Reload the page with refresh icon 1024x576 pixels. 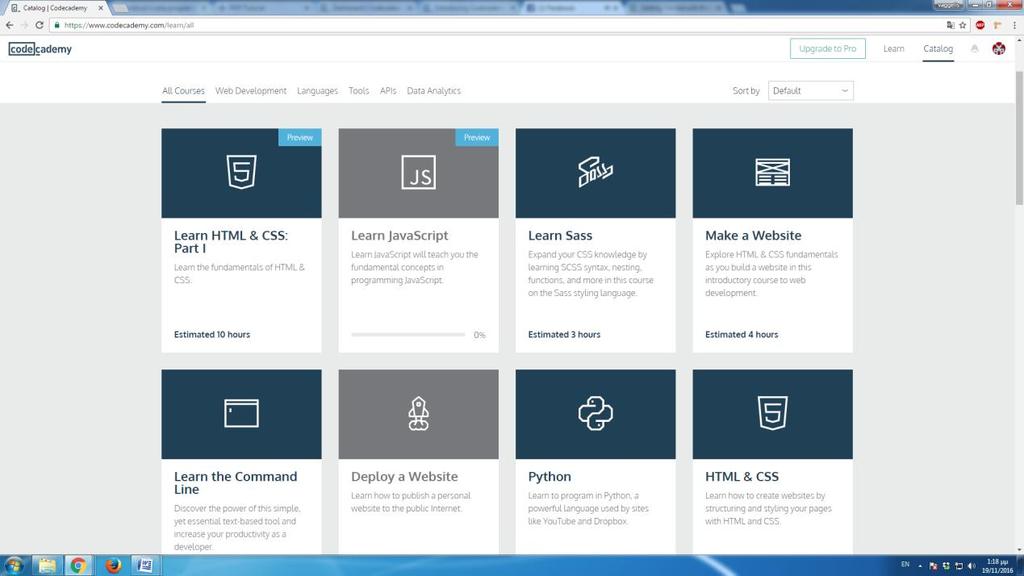[39, 25]
